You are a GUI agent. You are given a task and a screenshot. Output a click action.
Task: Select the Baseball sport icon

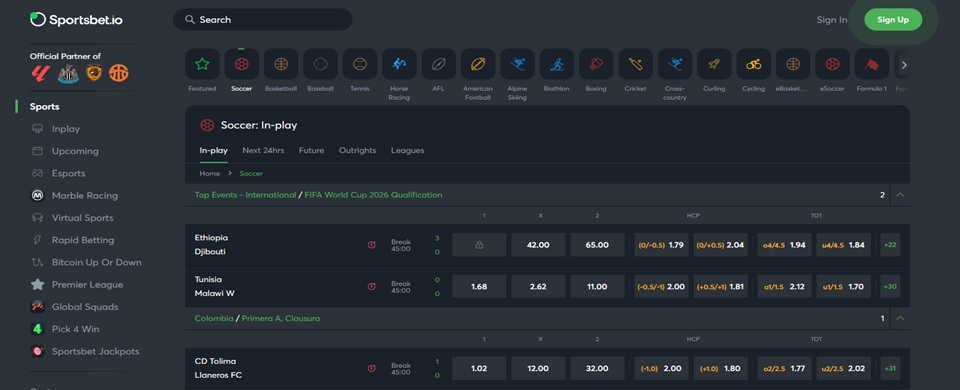point(320,64)
